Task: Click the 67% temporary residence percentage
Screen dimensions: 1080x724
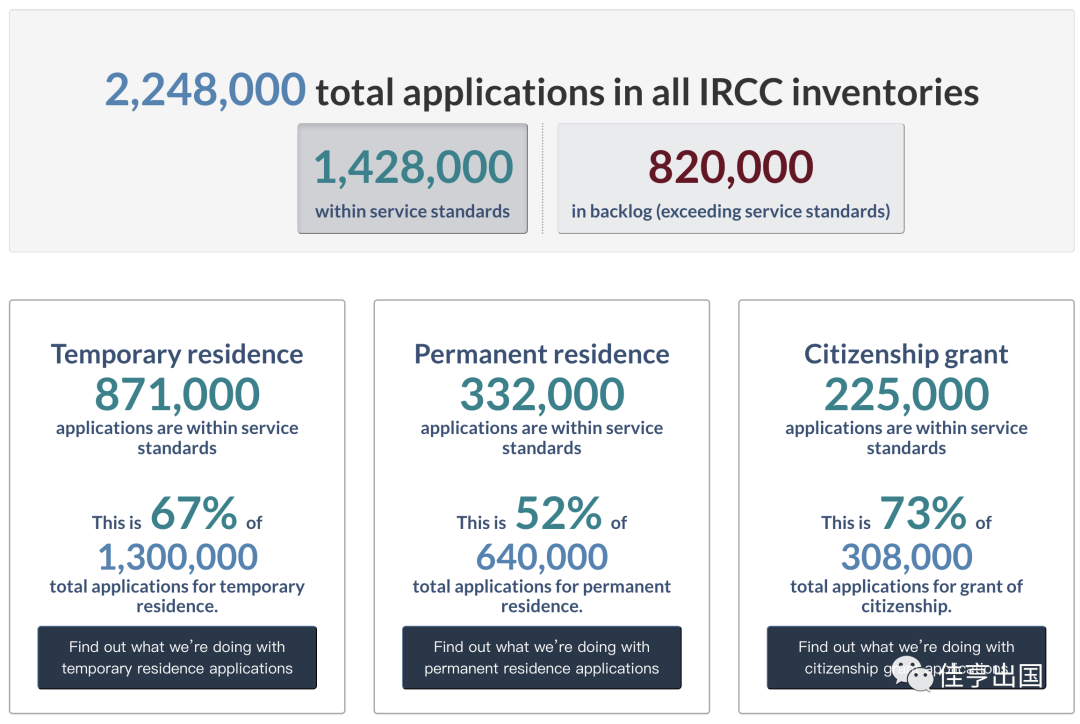Action: point(194,514)
